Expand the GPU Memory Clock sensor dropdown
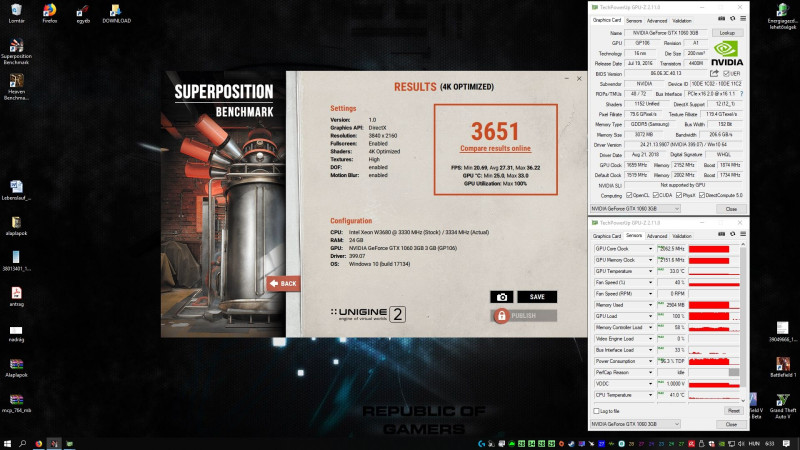Viewport: 800px width, 450px height. 651,260
